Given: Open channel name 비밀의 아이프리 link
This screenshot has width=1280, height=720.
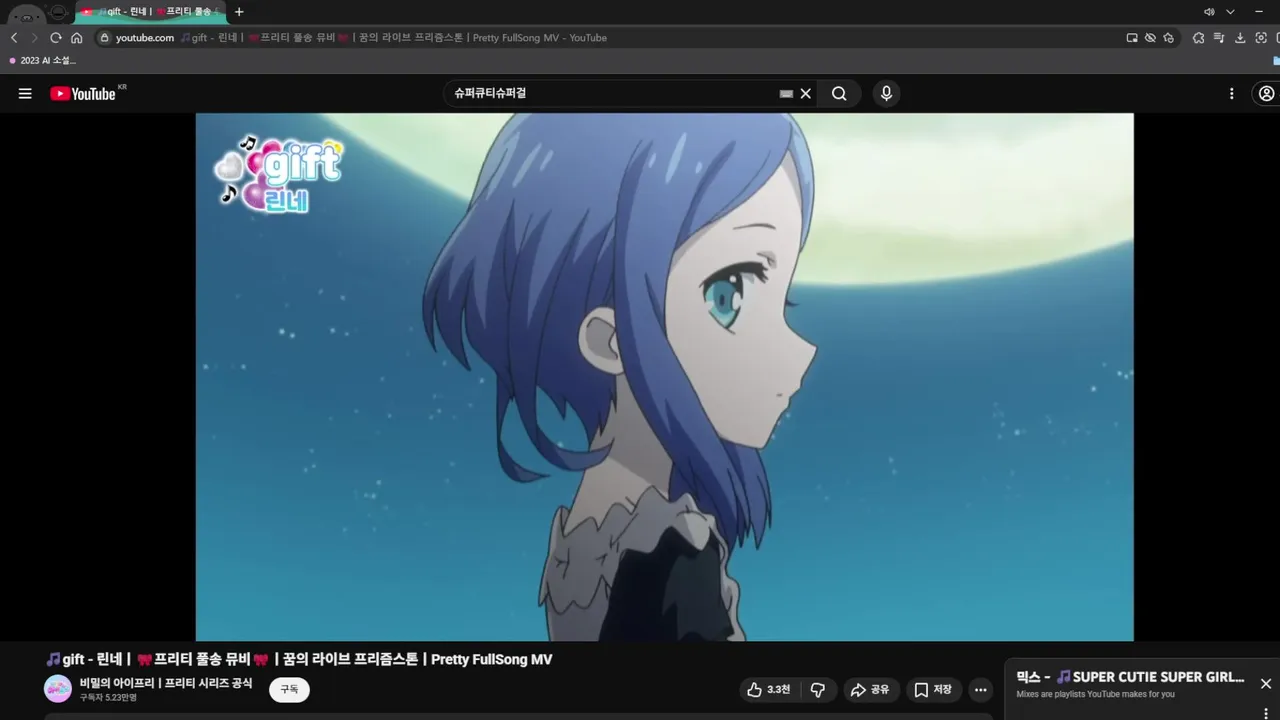Looking at the screenshot, I should [166, 683].
